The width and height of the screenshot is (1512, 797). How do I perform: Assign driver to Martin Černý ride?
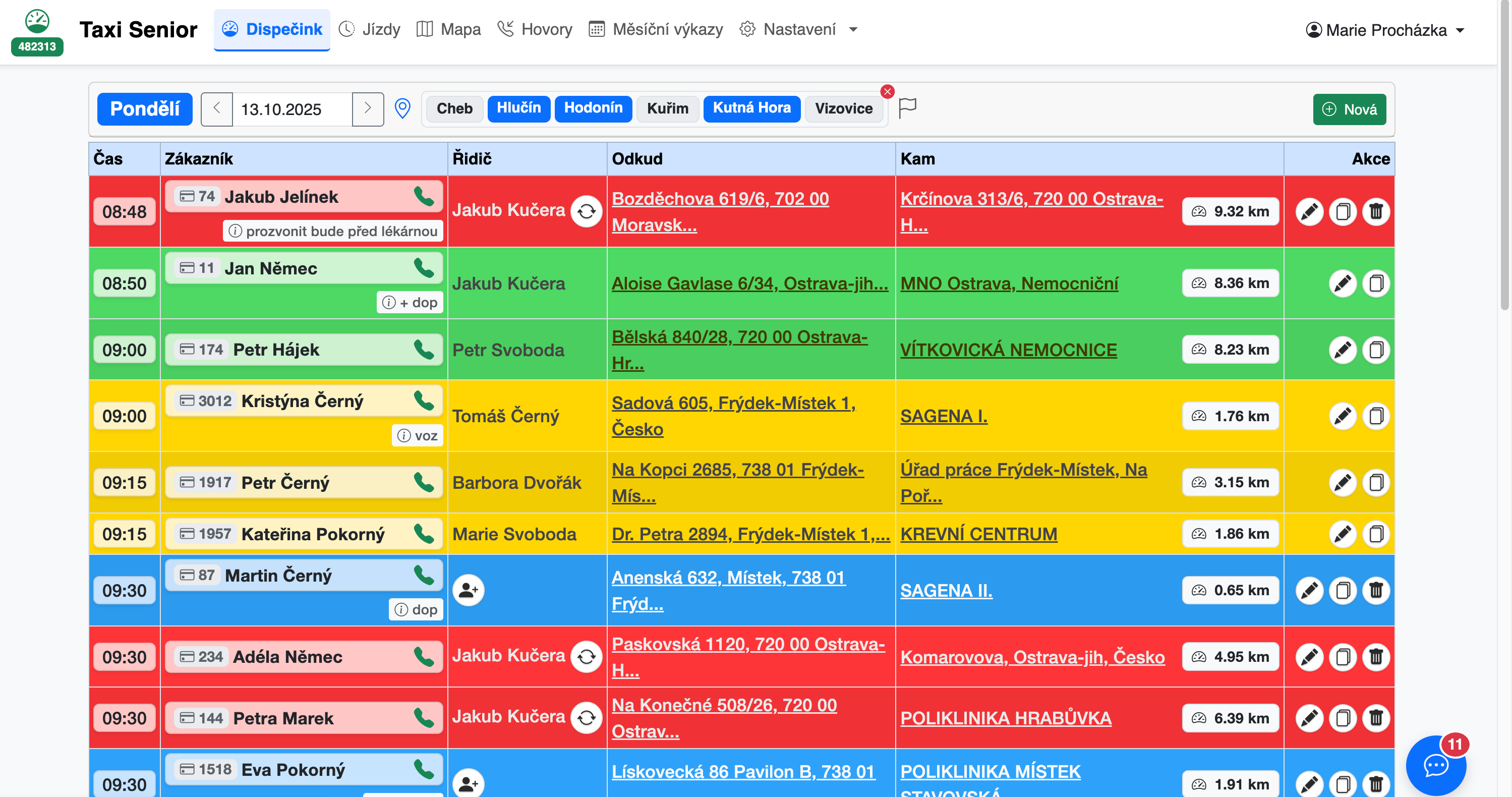[469, 590]
